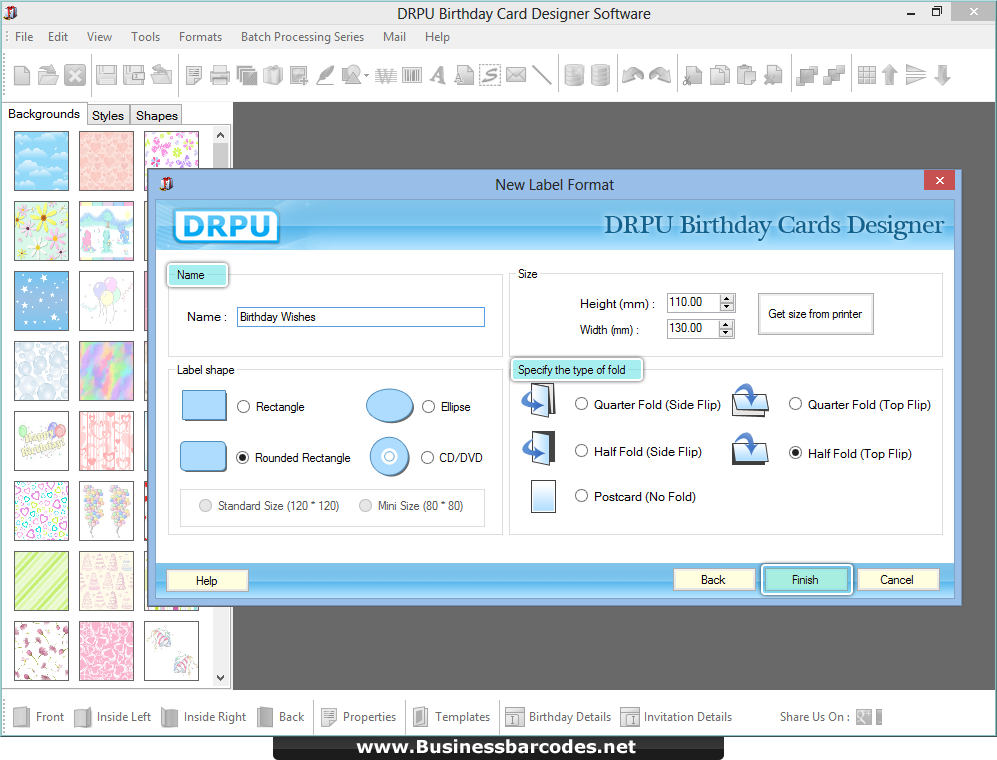The width and height of the screenshot is (997, 760).
Task: Open the shapes tool dropdown arrow
Action: tap(366, 76)
